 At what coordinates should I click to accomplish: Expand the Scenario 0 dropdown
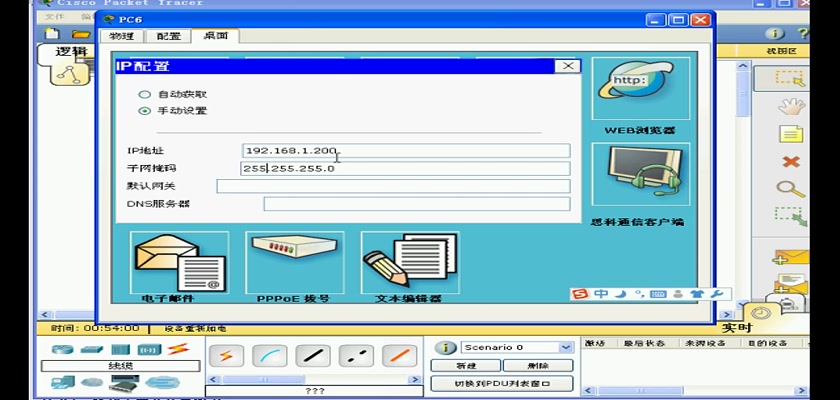[566, 347]
